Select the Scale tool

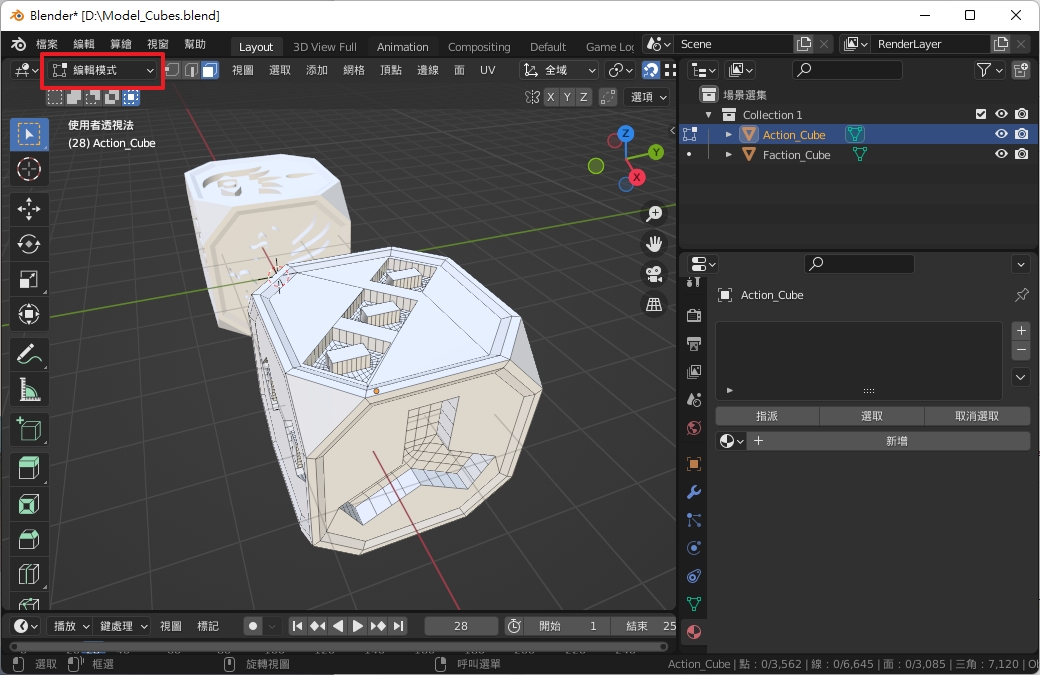pyautogui.click(x=29, y=280)
